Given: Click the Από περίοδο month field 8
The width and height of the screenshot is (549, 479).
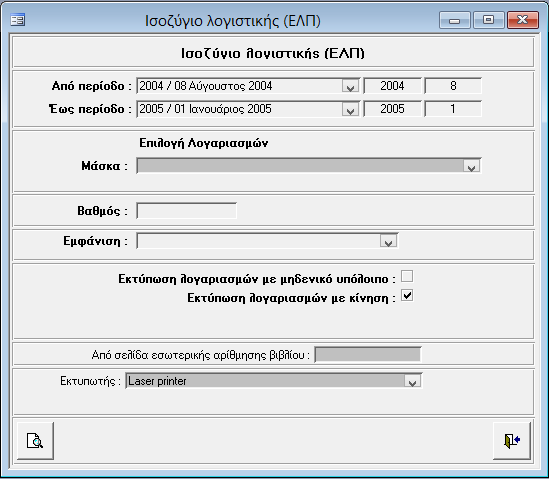Looking at the screenshot, I should (453, 86).
